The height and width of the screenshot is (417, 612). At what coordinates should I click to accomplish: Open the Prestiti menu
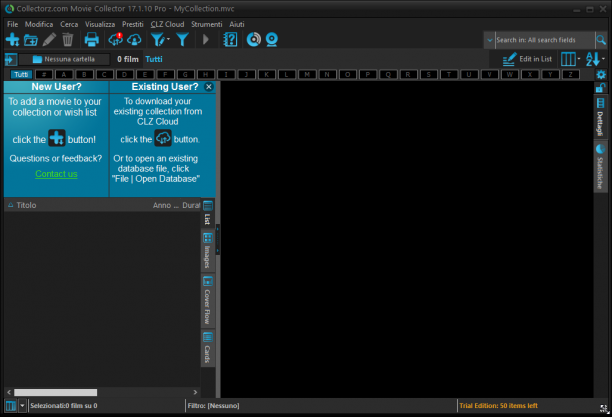133,24
